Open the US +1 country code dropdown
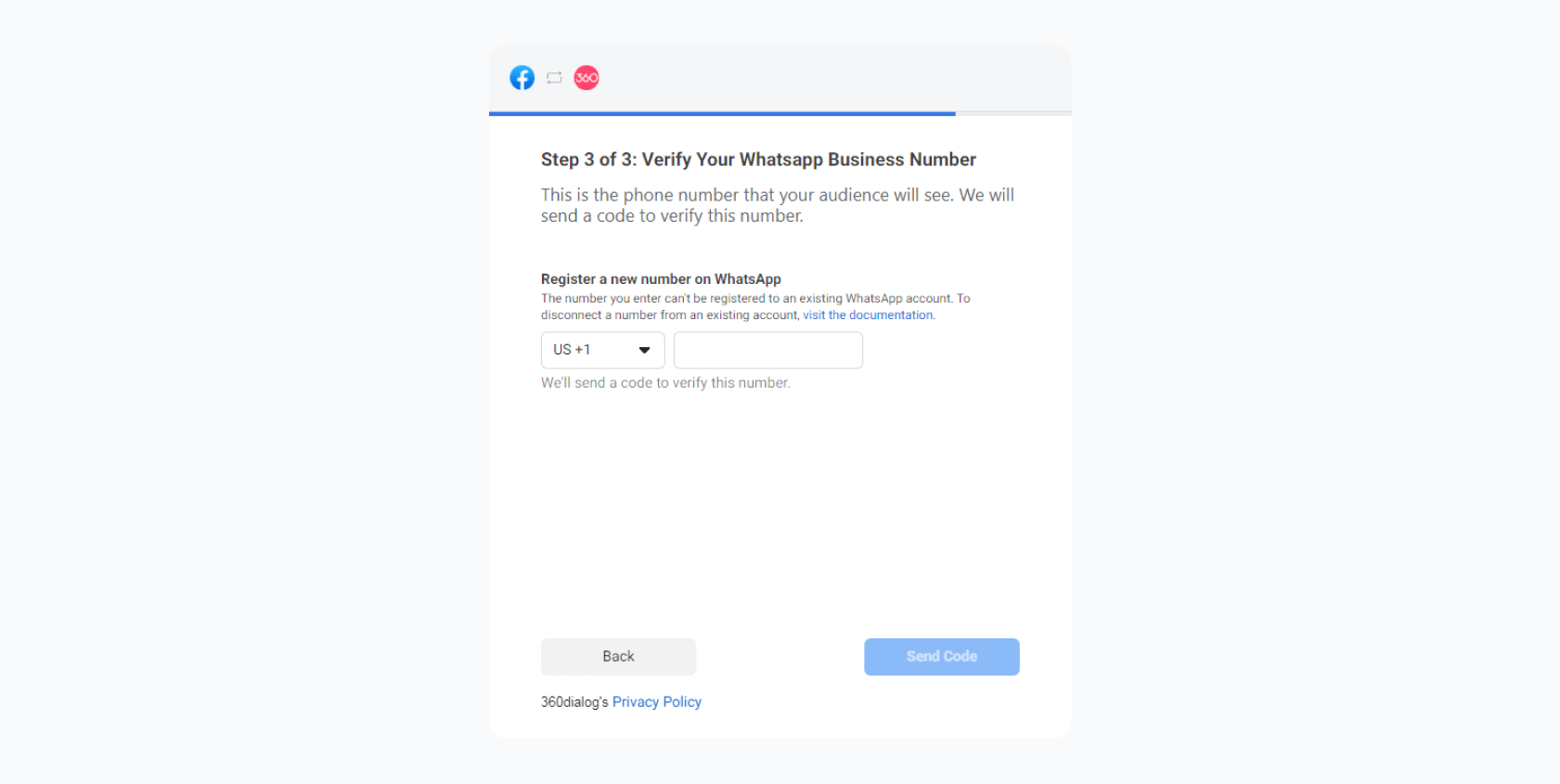1560x784 pixels. tap(603, 350)
